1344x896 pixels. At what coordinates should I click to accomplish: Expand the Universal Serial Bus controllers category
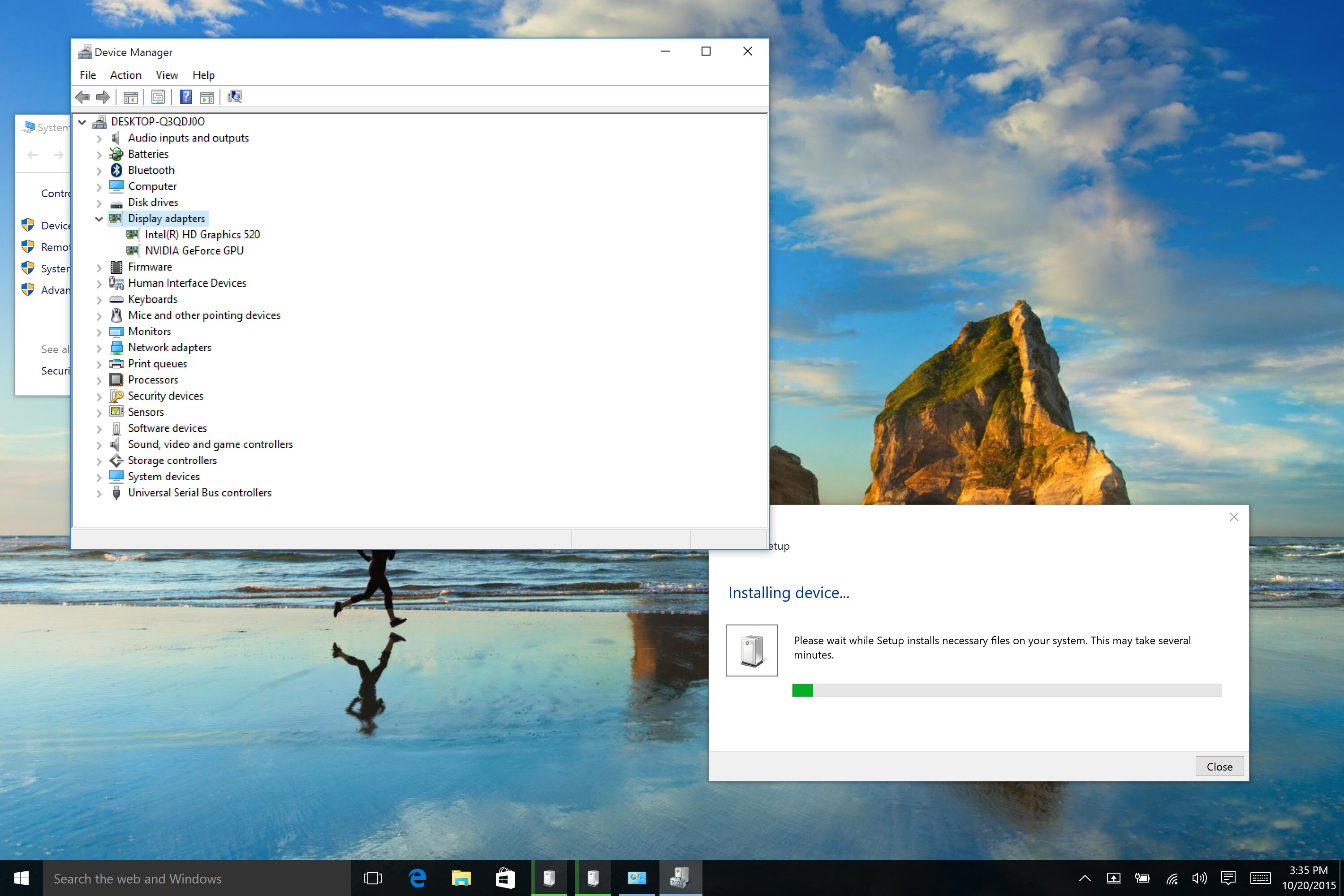pos(99,492)
